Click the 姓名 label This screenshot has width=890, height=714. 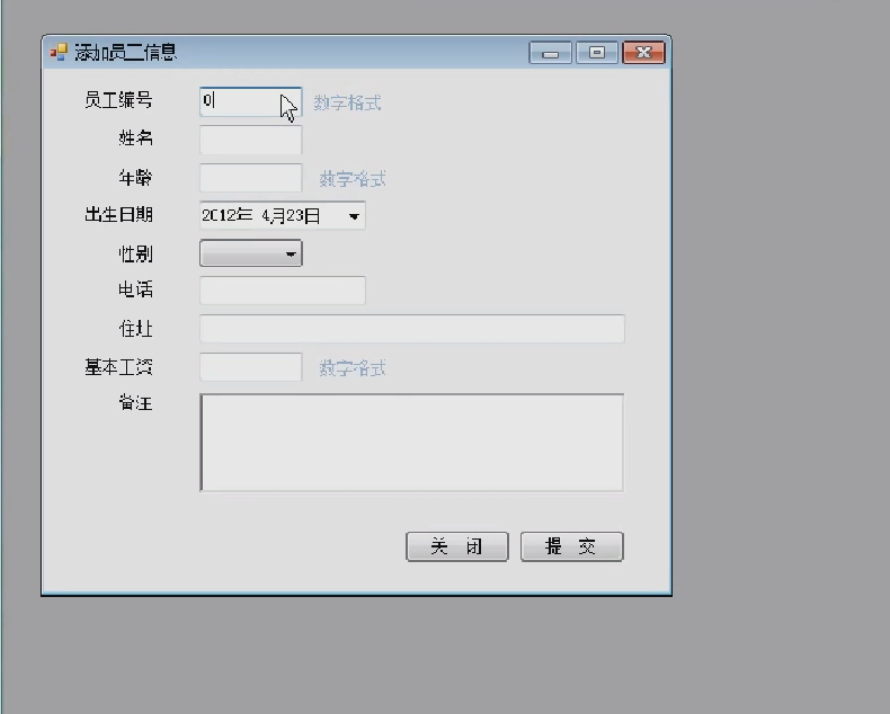pyautogui.click(x=136, y=138)
